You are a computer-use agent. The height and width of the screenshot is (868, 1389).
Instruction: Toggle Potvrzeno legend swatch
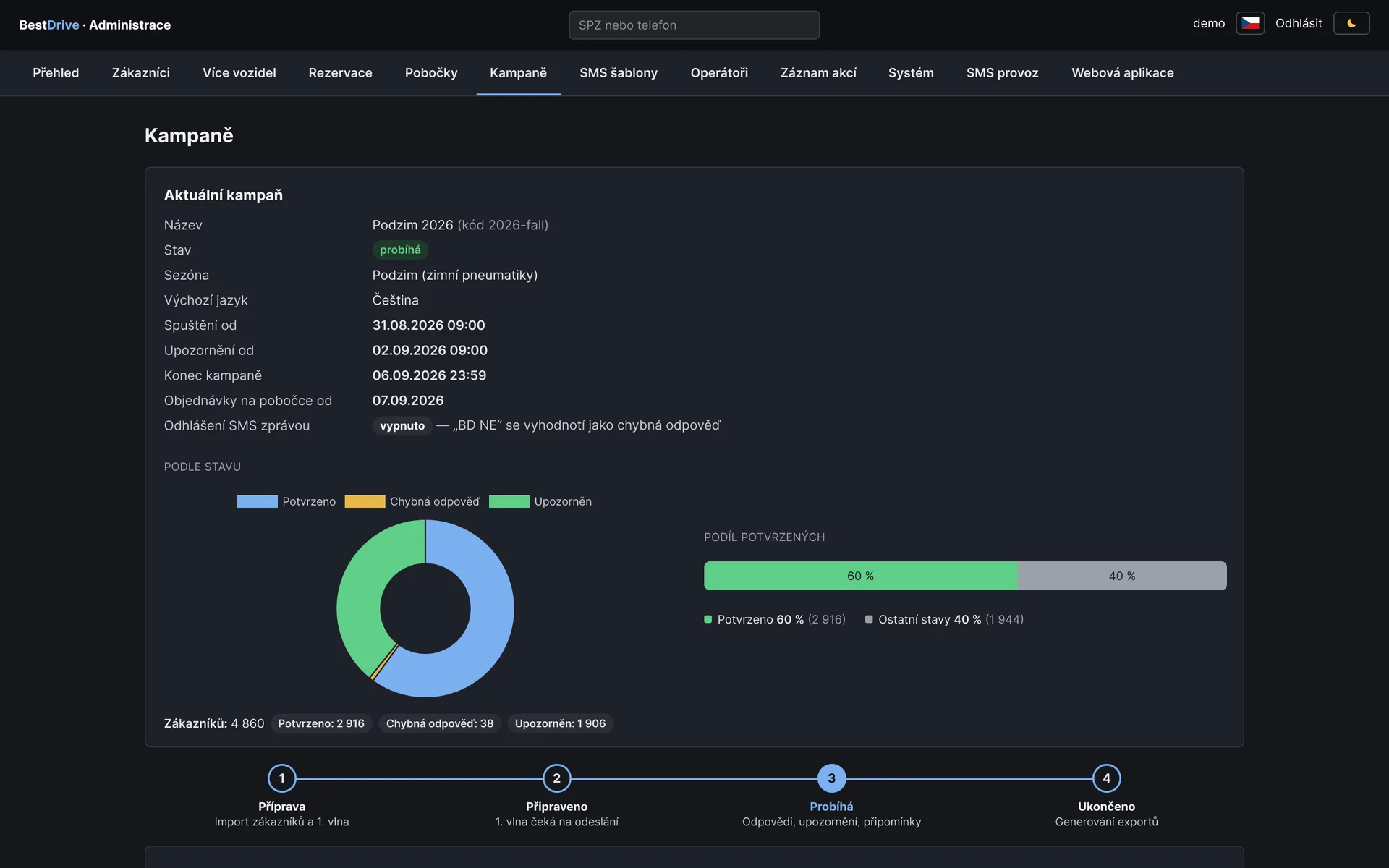(x=257, y=501)
